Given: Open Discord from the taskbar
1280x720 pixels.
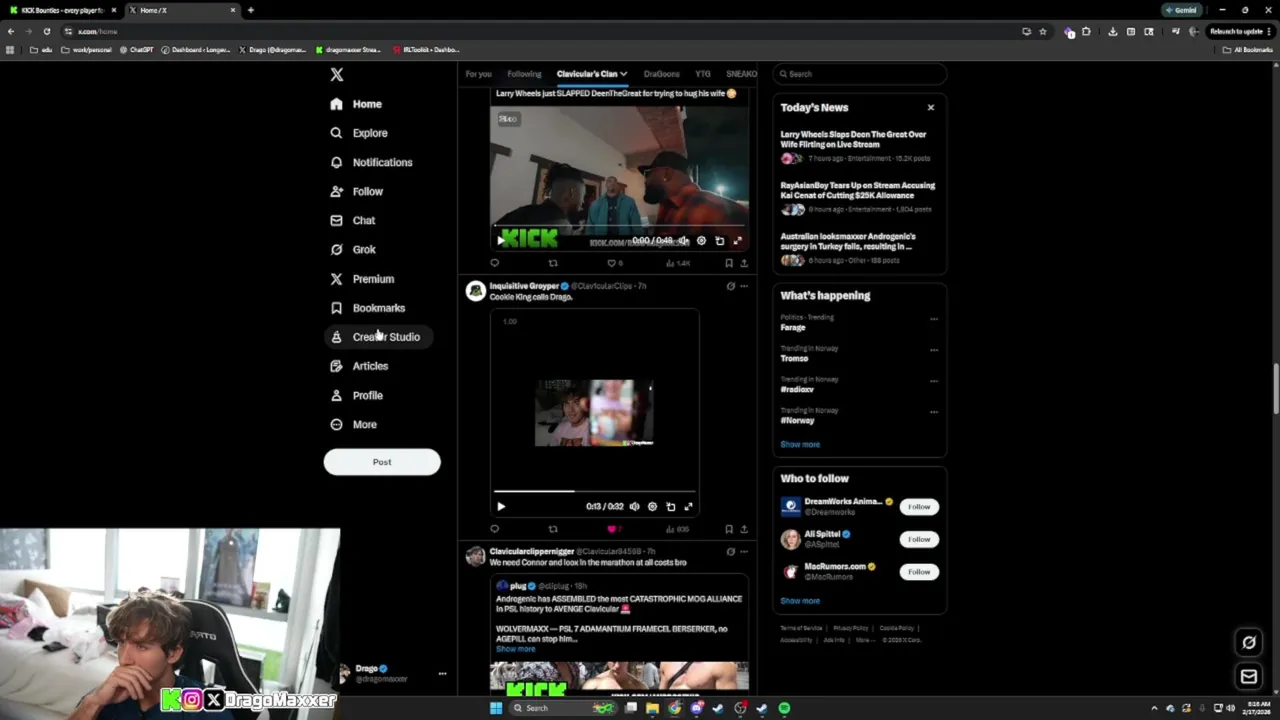Looking at the screenshot, I should click(x=697, y=708).
